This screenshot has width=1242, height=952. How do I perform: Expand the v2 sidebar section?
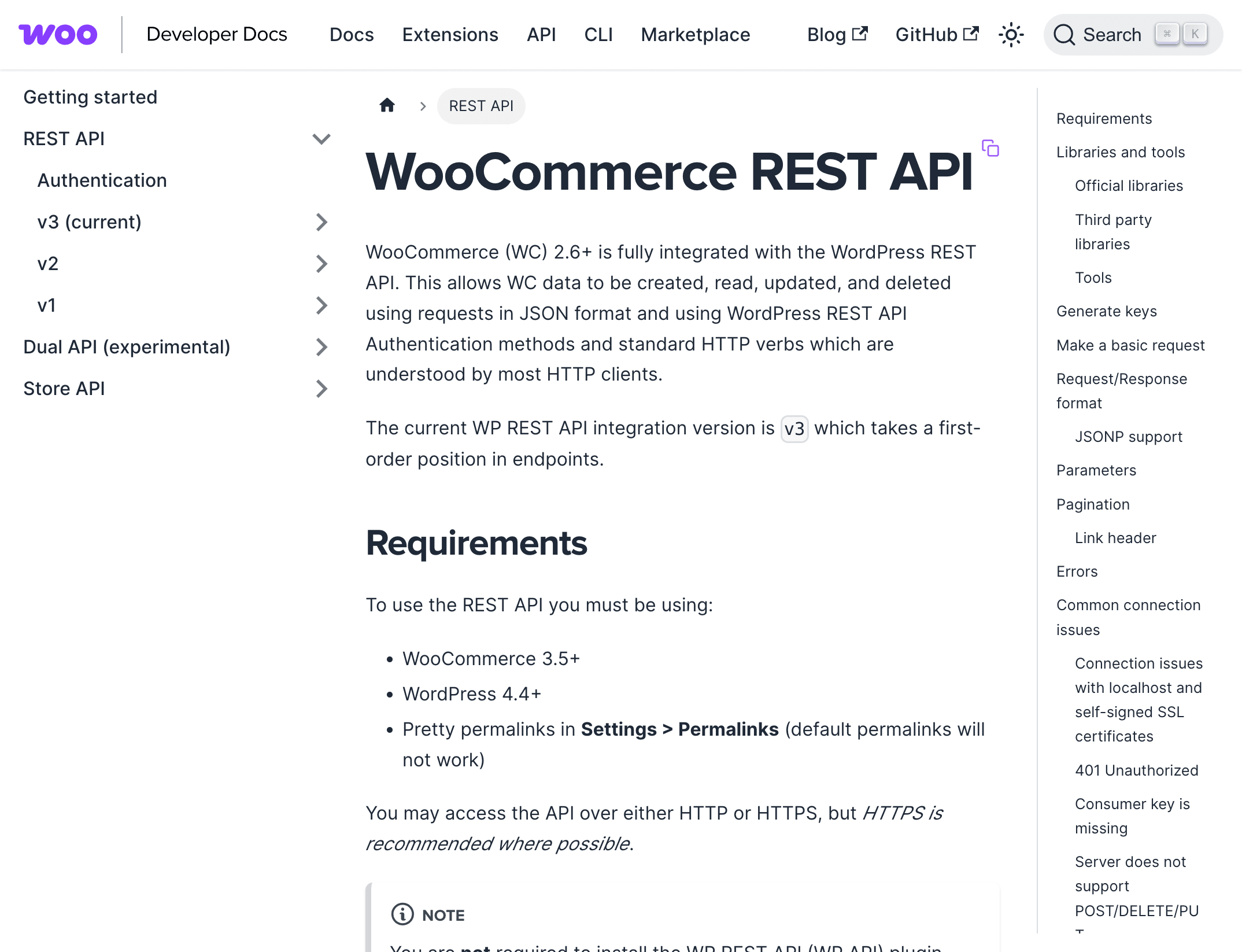321,264
